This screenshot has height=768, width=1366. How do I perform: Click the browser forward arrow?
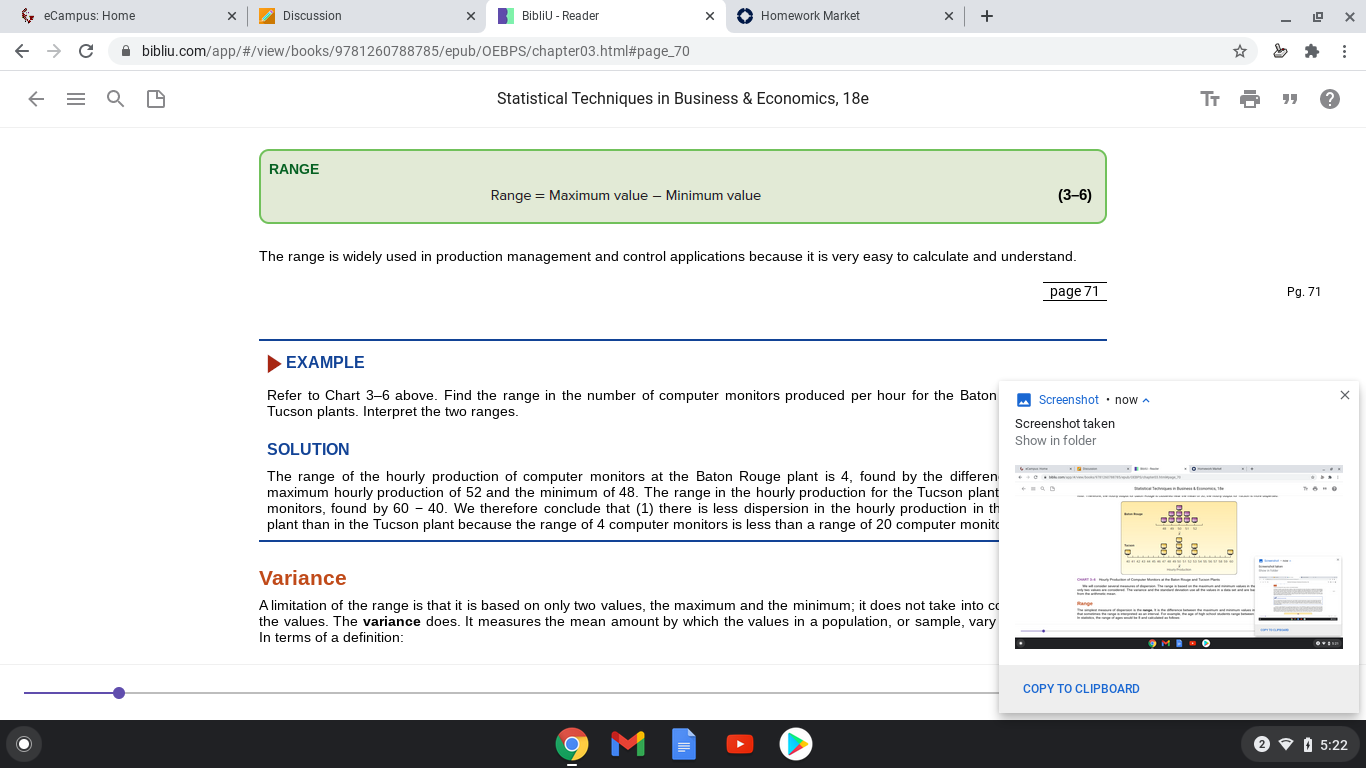point(54,51)
